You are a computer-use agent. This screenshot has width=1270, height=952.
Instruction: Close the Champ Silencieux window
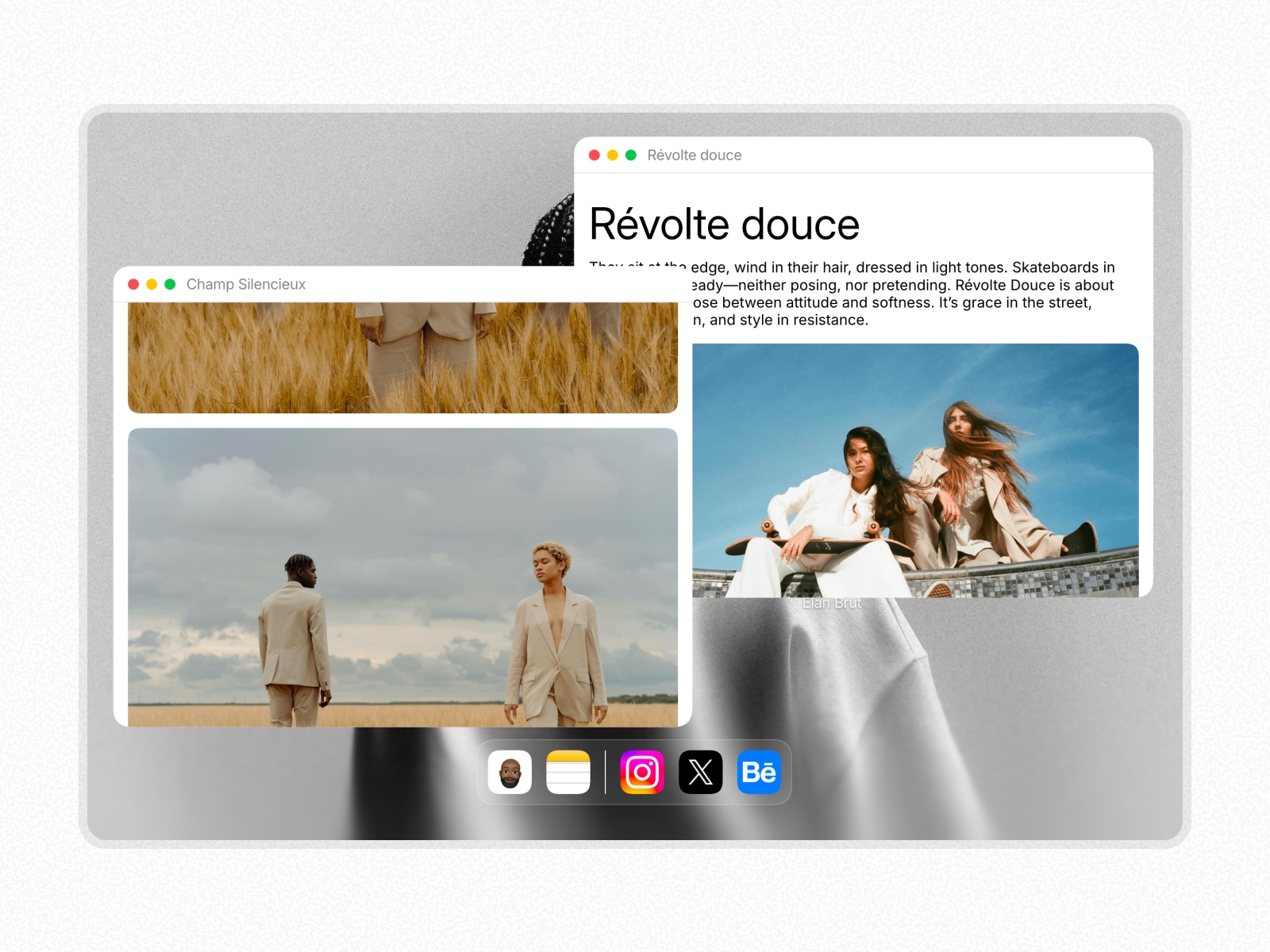pyautogui.click(x=133, y=284)
